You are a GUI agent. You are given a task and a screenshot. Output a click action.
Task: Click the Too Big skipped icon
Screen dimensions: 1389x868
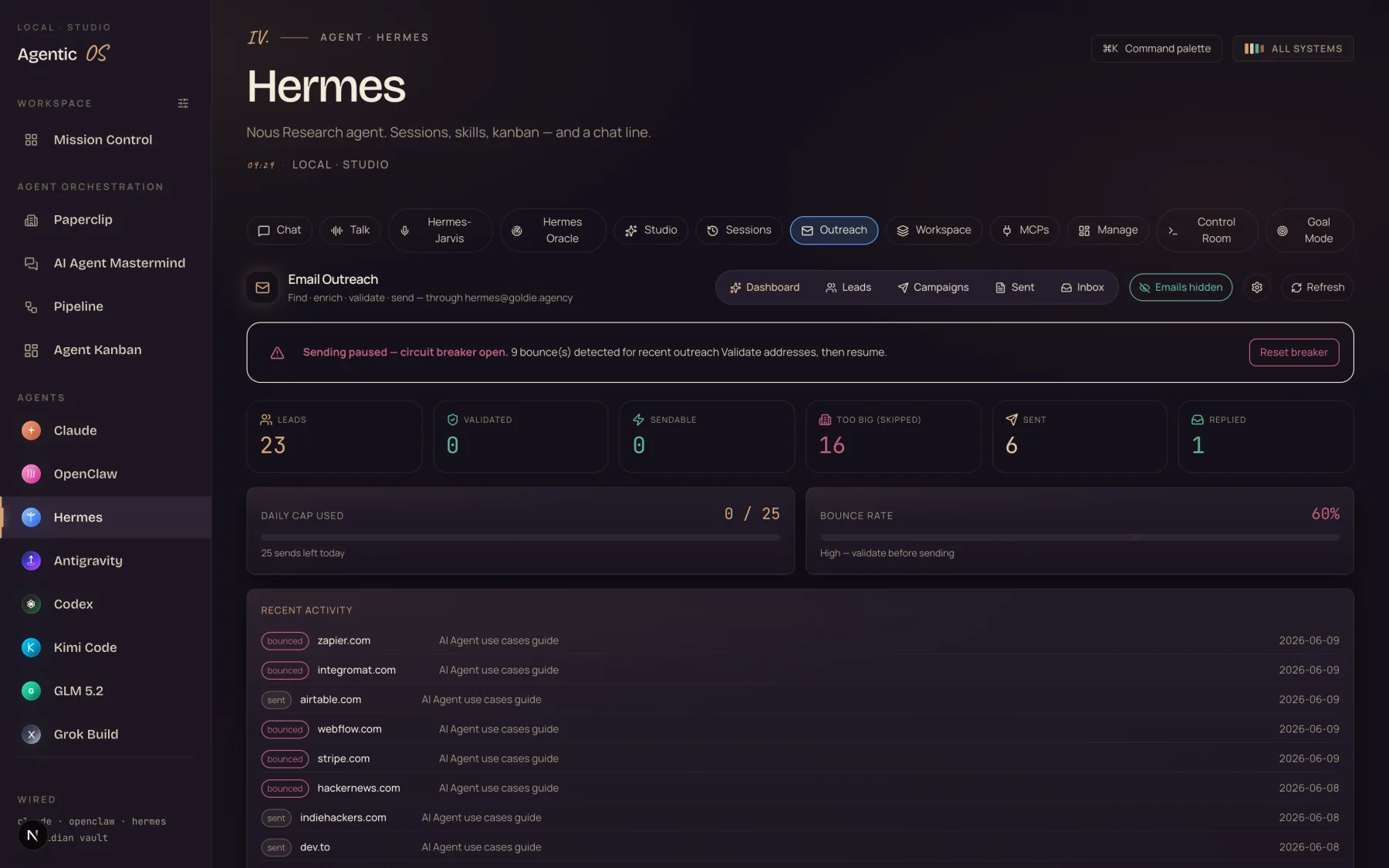coord(825,420)
